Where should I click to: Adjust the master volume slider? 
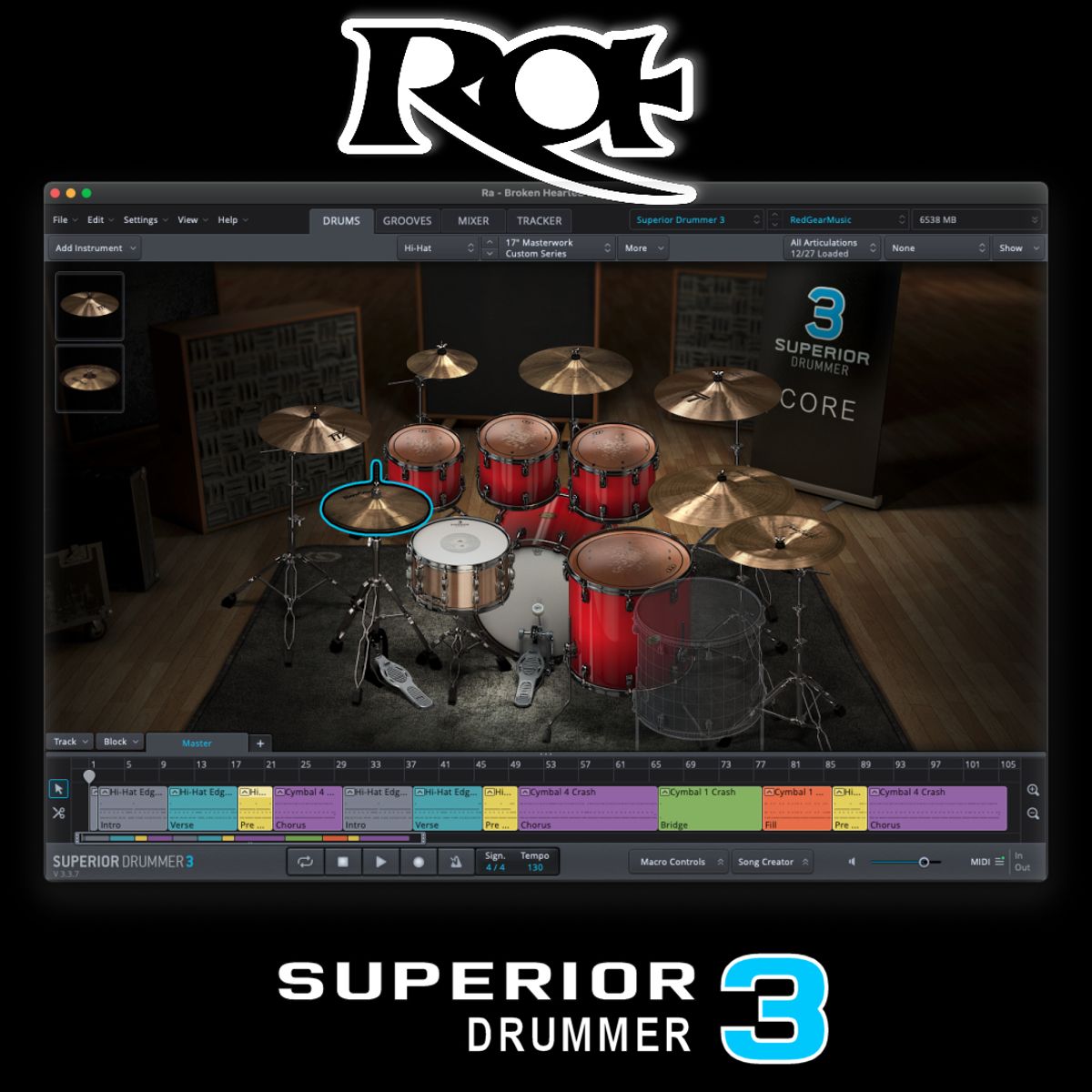[x=923, y=862]
